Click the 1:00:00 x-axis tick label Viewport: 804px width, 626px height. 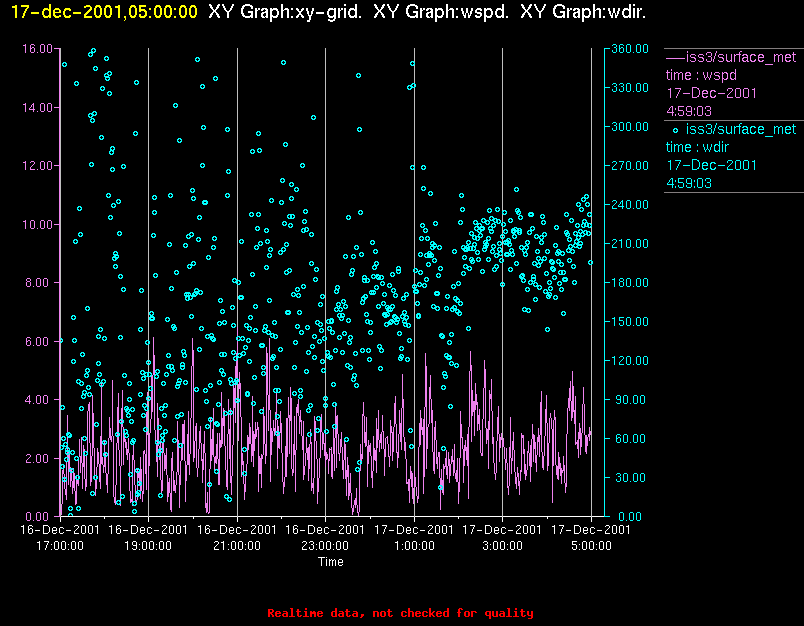click(x=413, y=546)
